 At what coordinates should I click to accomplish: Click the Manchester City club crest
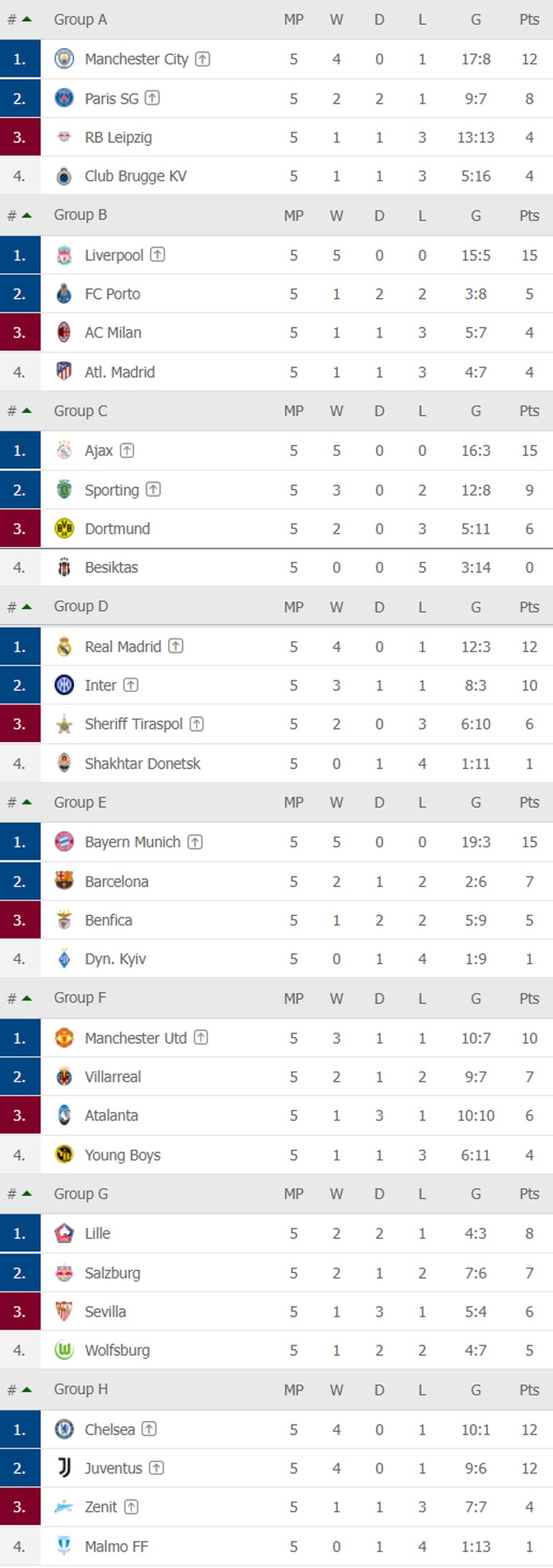64,59
